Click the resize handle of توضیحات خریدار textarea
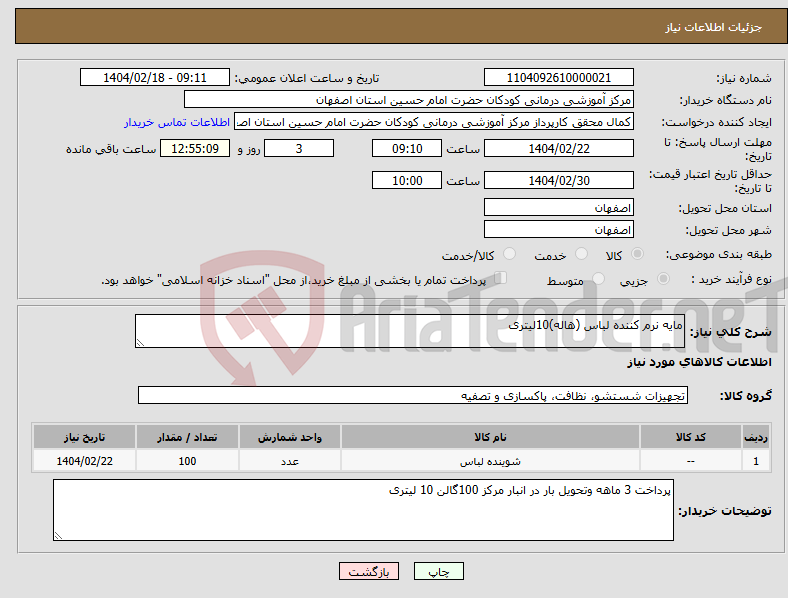The height and width of the screenshot is (598, 788). [58, 536]
